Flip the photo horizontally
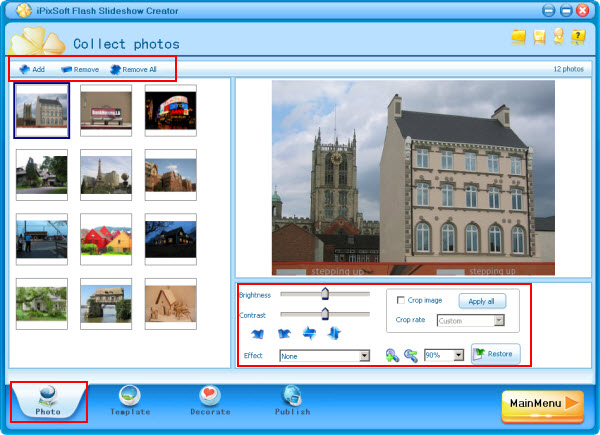The height and width of the screenshot is (435, 600). click(x=309, y=333)
